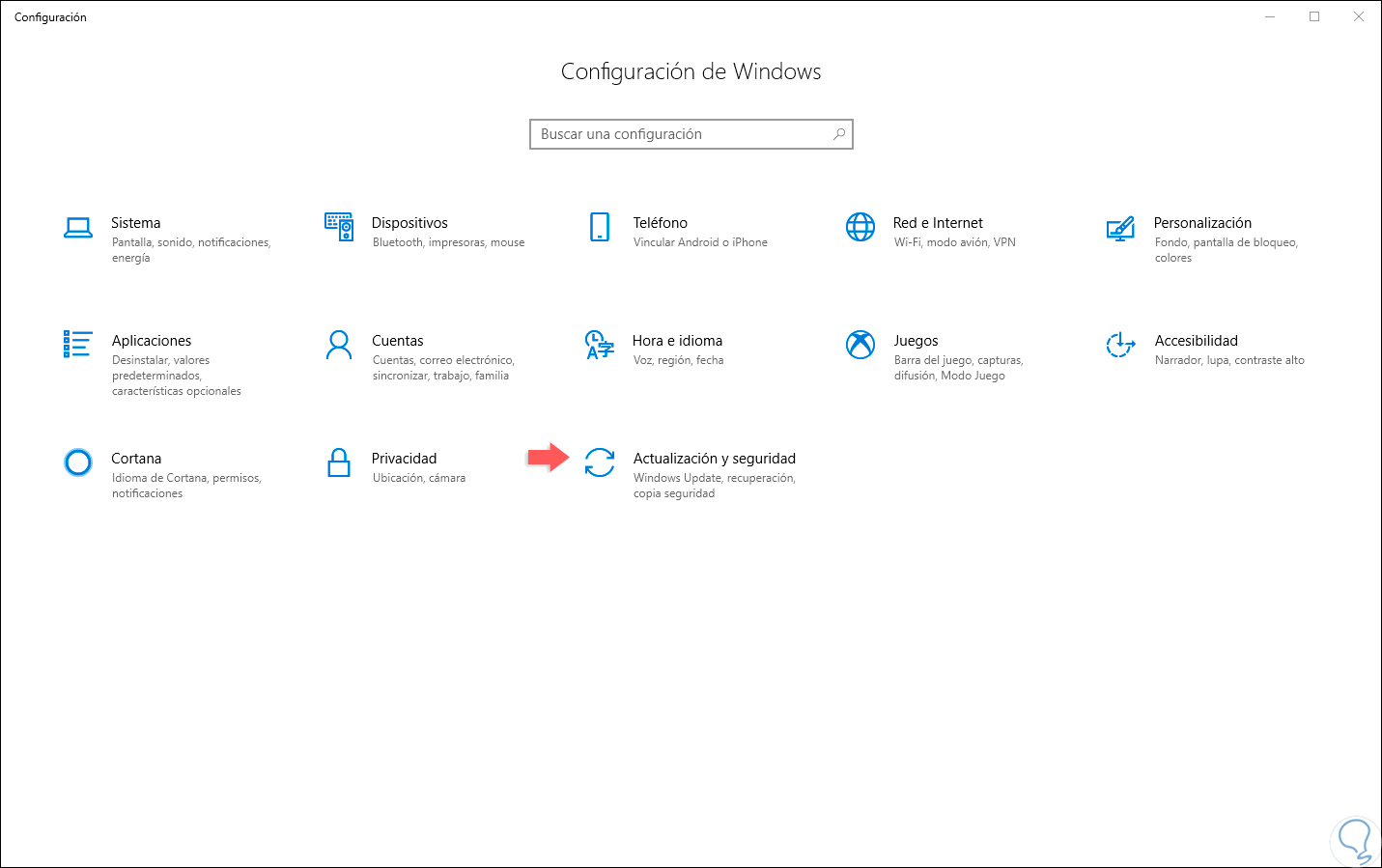
Task: Click the Actualización y seguridad sync icon
Action: point(600,462)
